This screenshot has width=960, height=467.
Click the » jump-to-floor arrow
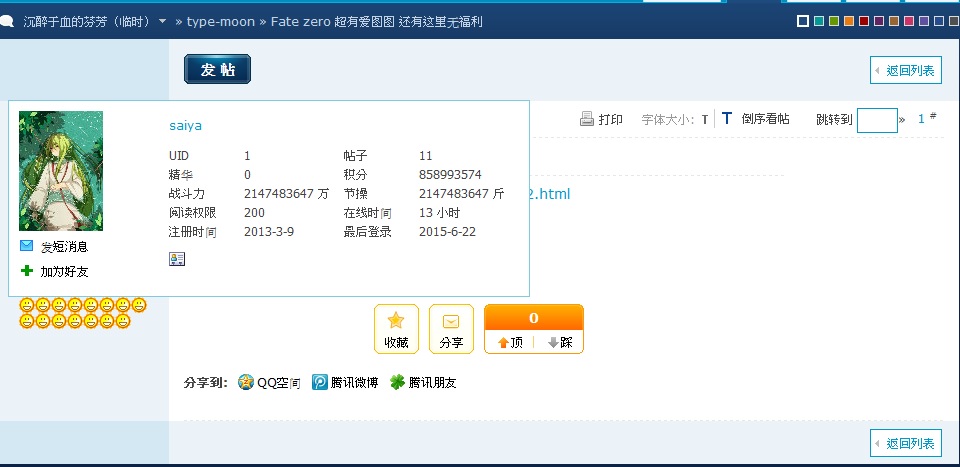(x=902, y=120)
